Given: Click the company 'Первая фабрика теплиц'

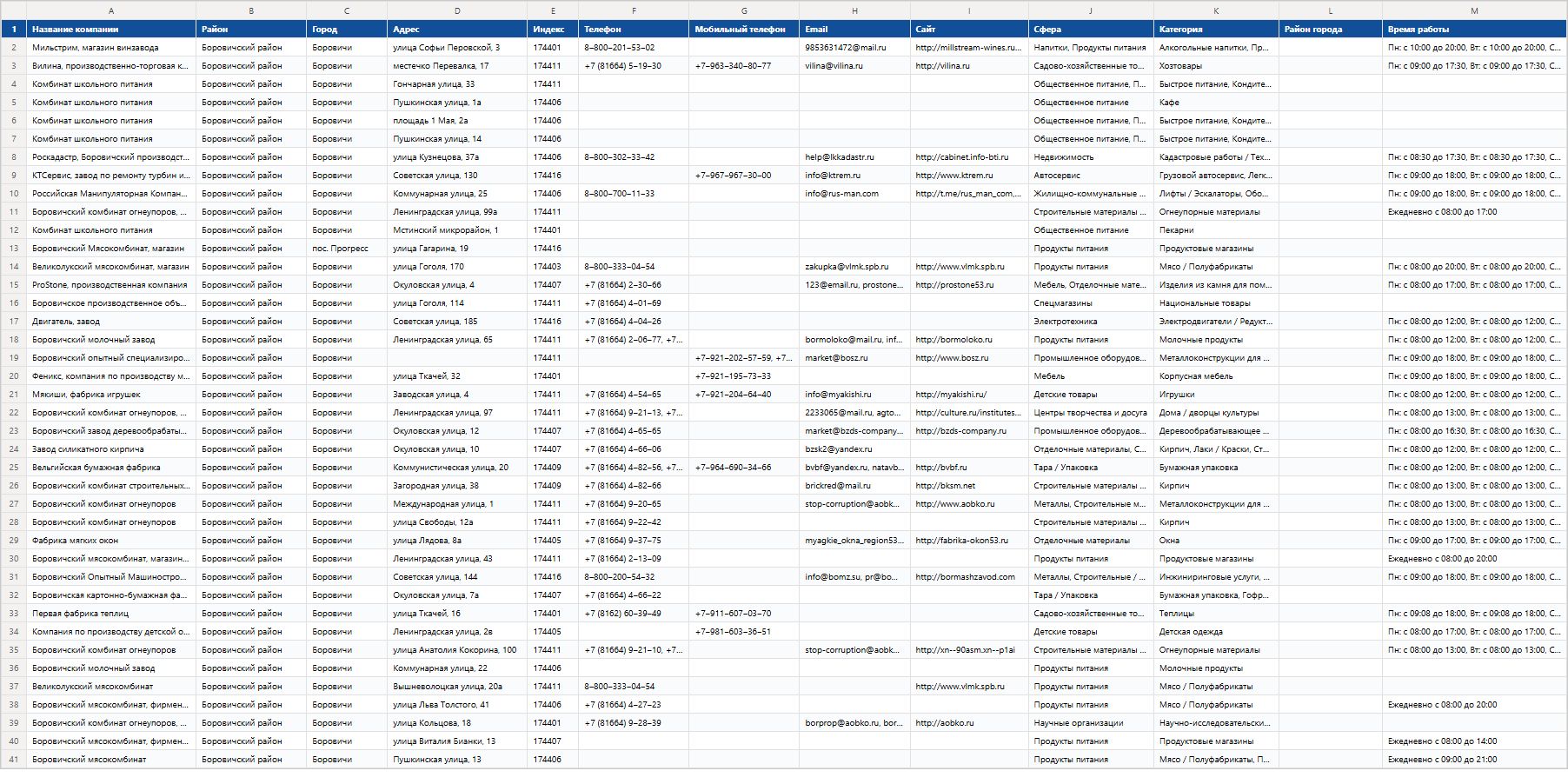Looking at the screenshot, I should (x=111, y=614).
